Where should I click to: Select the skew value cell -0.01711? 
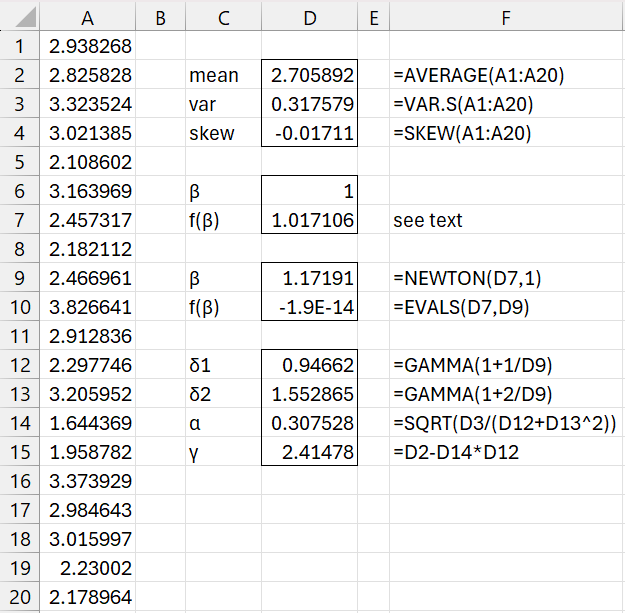click(x=310, y=133)
